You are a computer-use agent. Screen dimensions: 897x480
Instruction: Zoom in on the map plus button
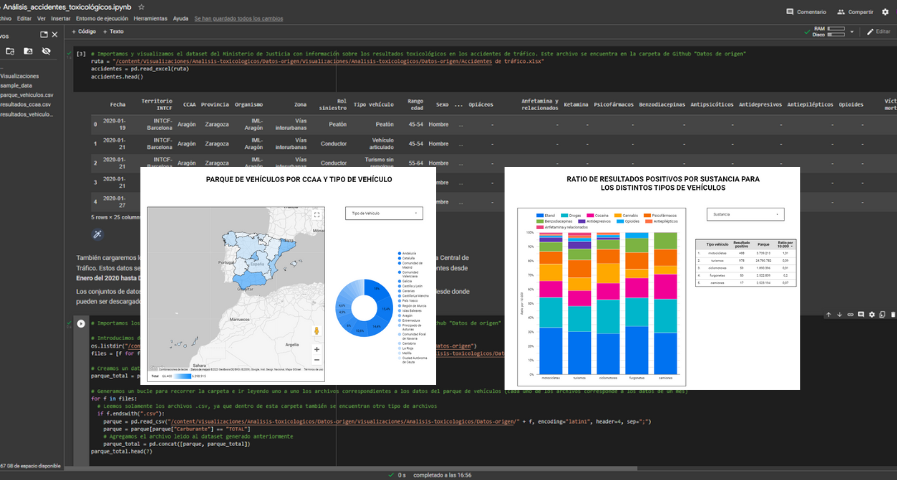[x=316, y=349]
